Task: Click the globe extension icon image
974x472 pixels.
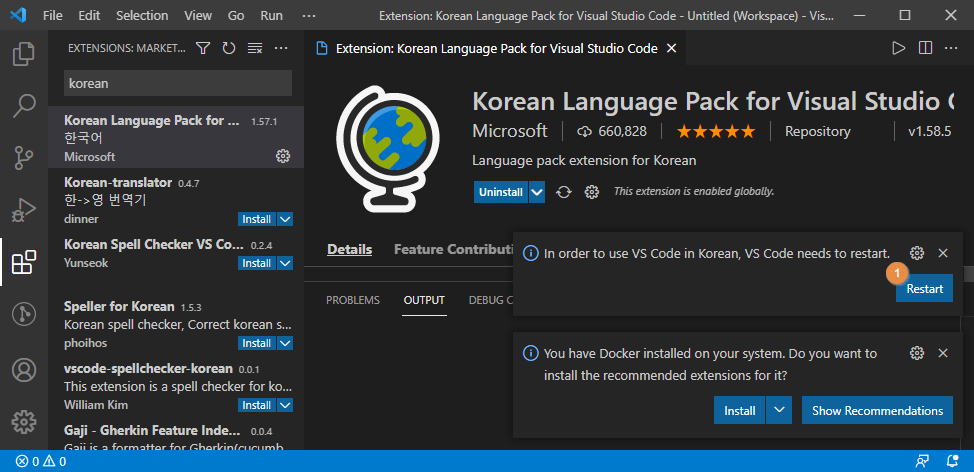Action: click(387, 147)
